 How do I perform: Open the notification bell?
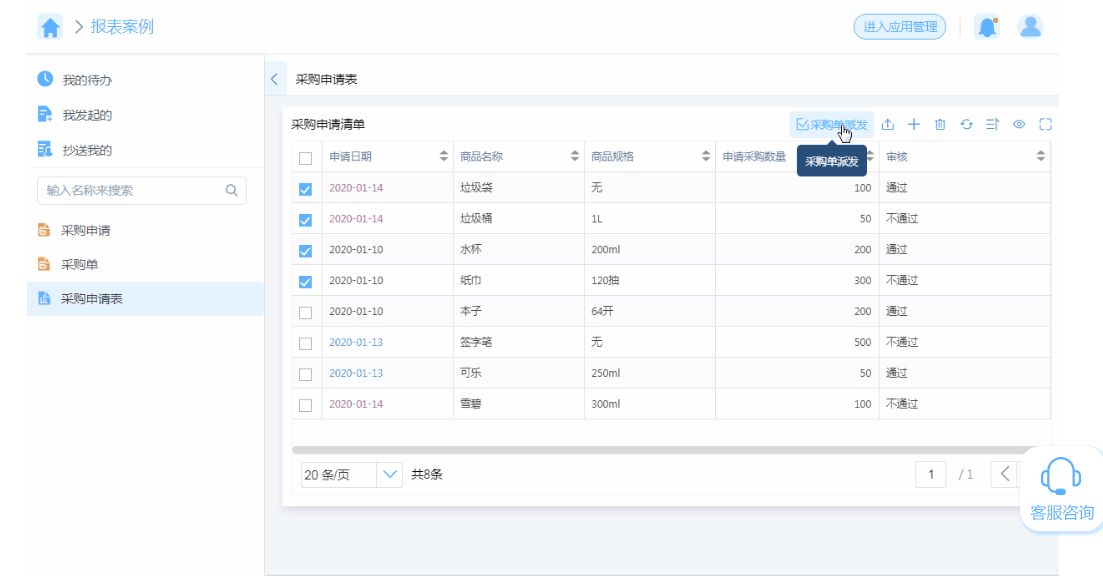pos(987,27)
